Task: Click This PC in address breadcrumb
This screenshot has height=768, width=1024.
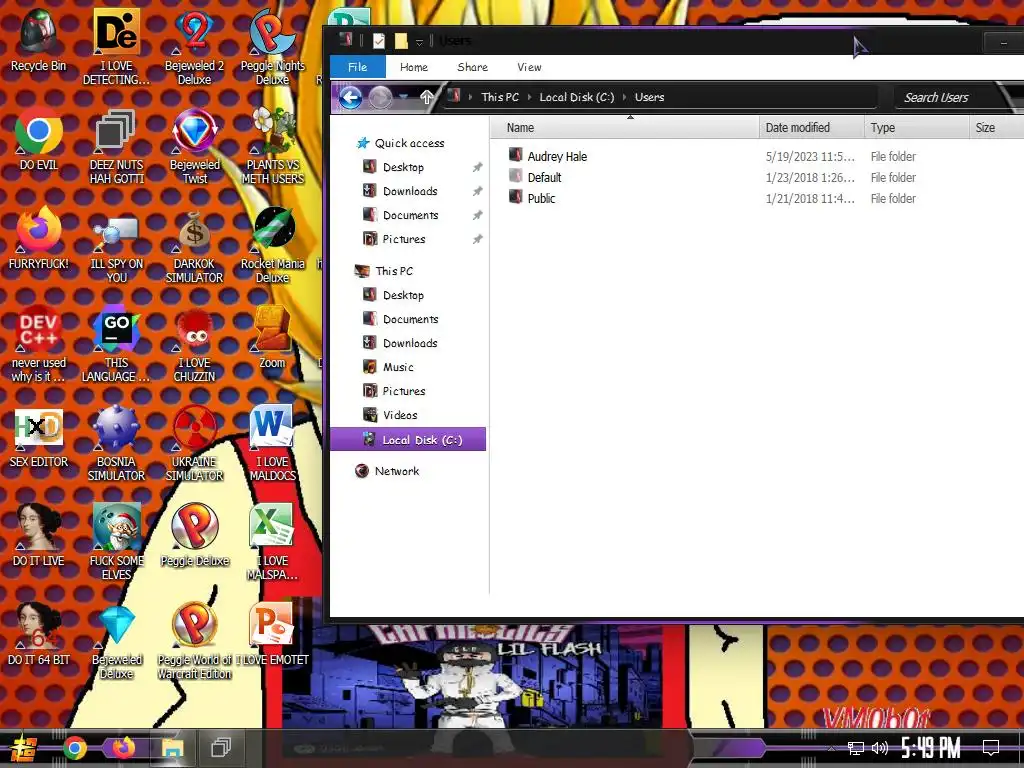Action: pos(500,97)
